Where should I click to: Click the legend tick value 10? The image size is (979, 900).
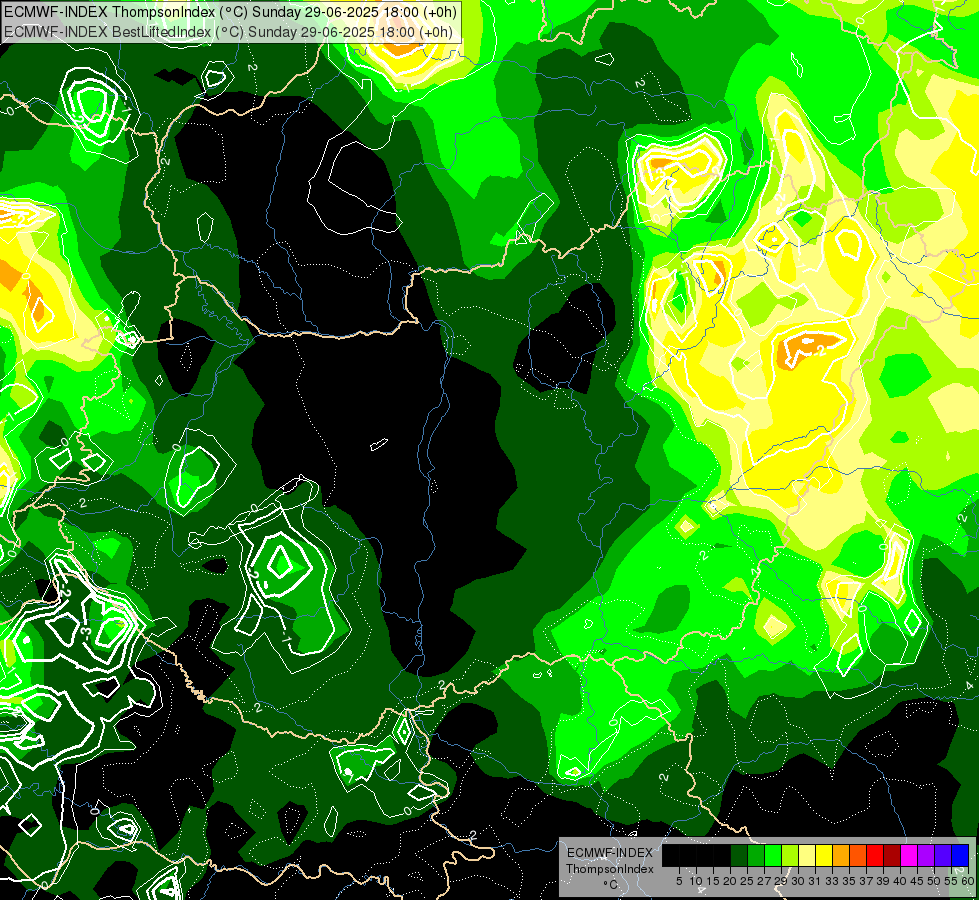[x=696, y=881]
